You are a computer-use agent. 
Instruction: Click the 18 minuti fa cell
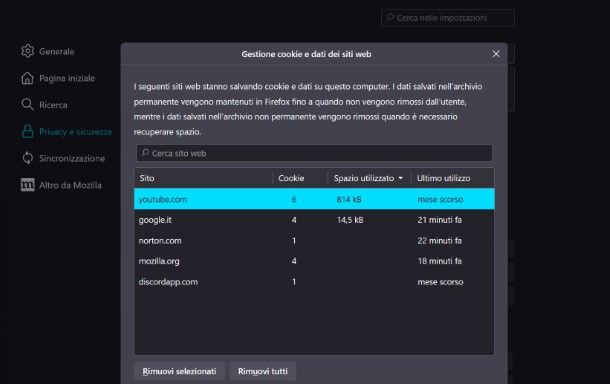point(440,261)
